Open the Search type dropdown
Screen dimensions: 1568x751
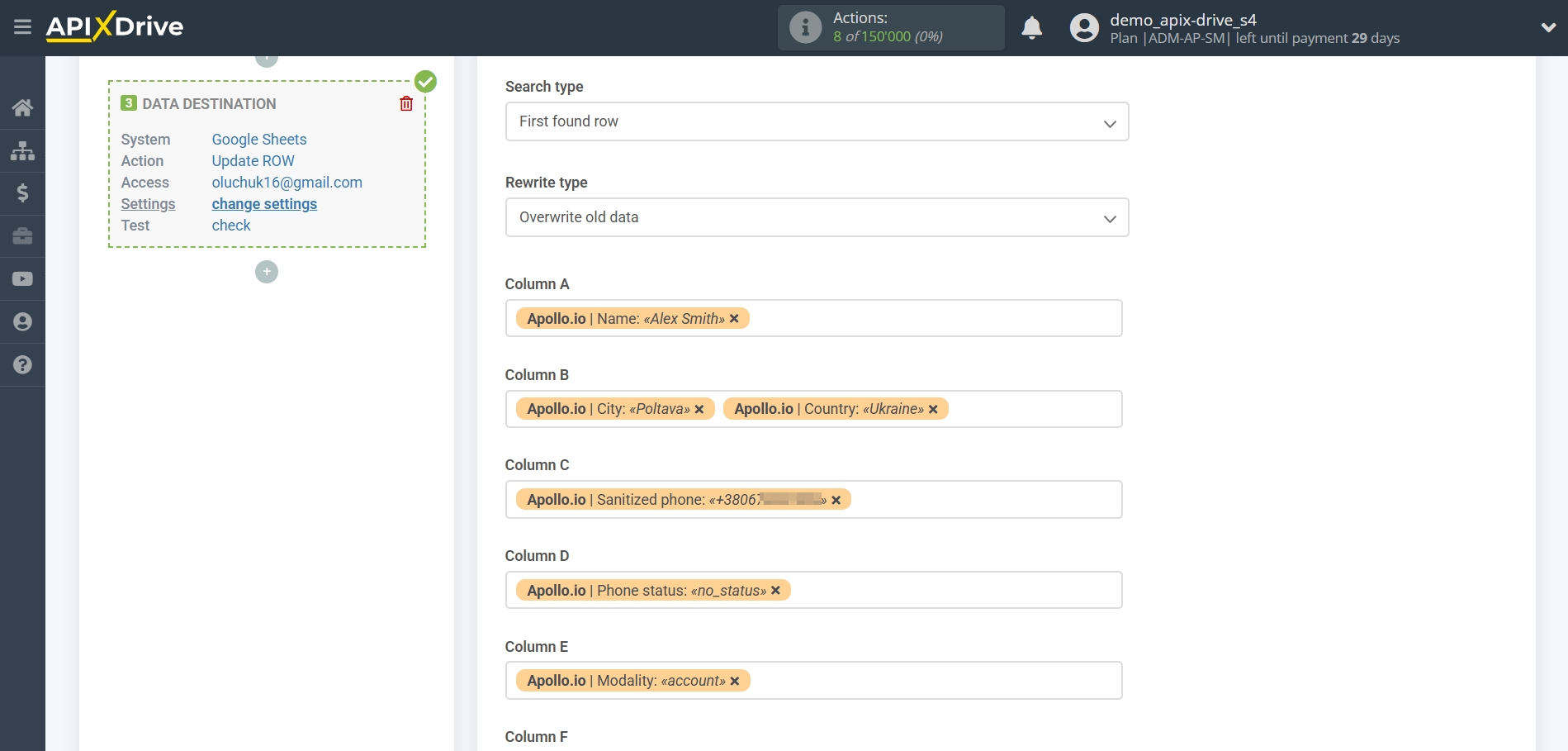pos(817,121)
